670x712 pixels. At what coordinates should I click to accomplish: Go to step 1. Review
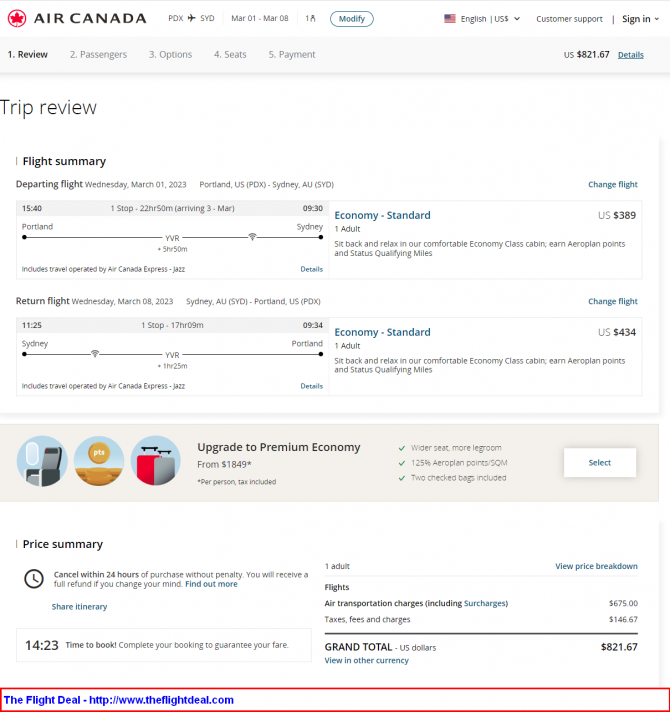click(28, 54)
